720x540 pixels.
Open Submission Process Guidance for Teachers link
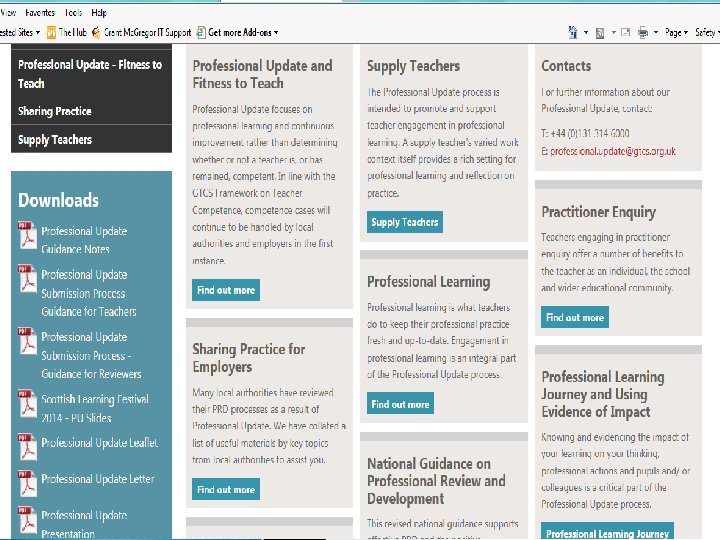[x=89, y=293]
